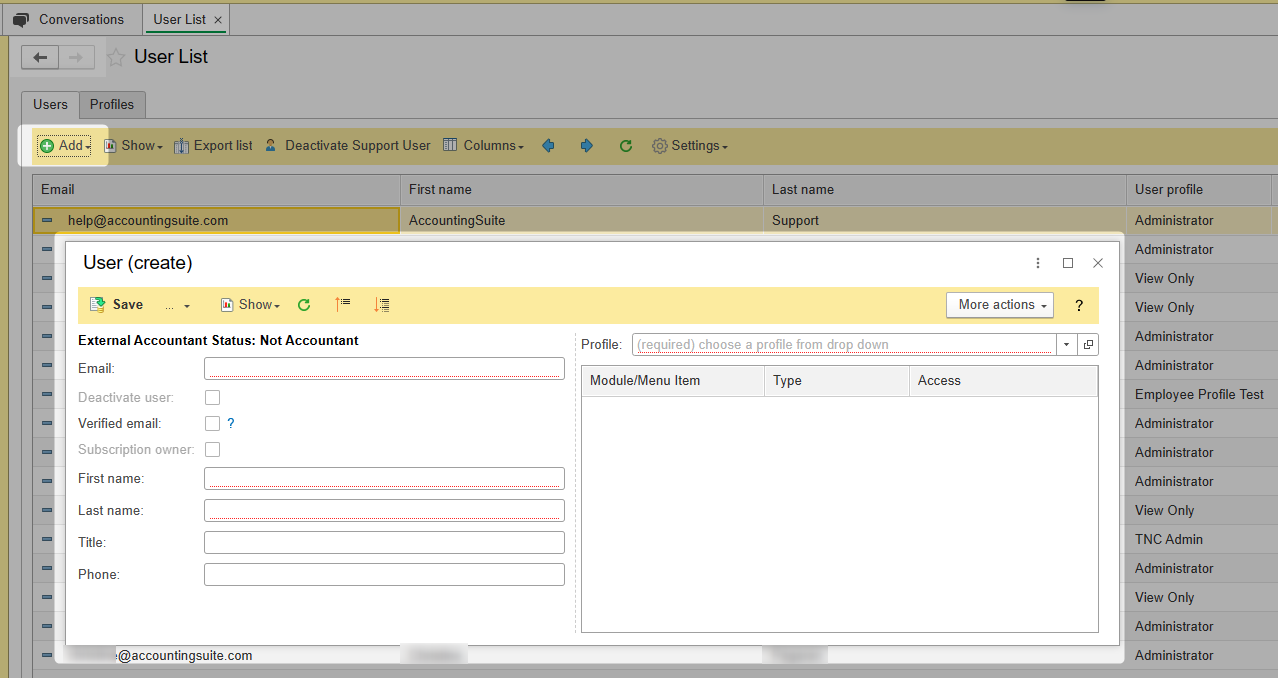Click the open button beside Profile field
1278x678 pixels.
click(1089, 345)
